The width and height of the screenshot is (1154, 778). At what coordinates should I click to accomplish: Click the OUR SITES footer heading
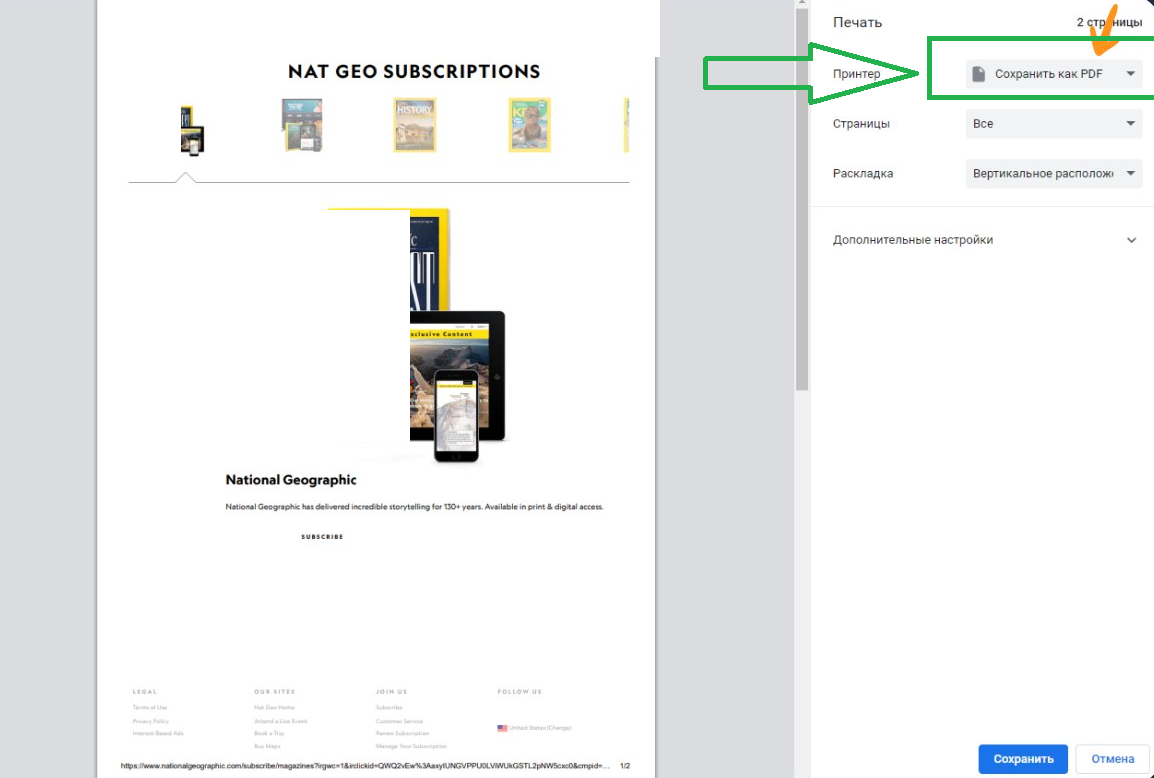[x=275, y=692]
